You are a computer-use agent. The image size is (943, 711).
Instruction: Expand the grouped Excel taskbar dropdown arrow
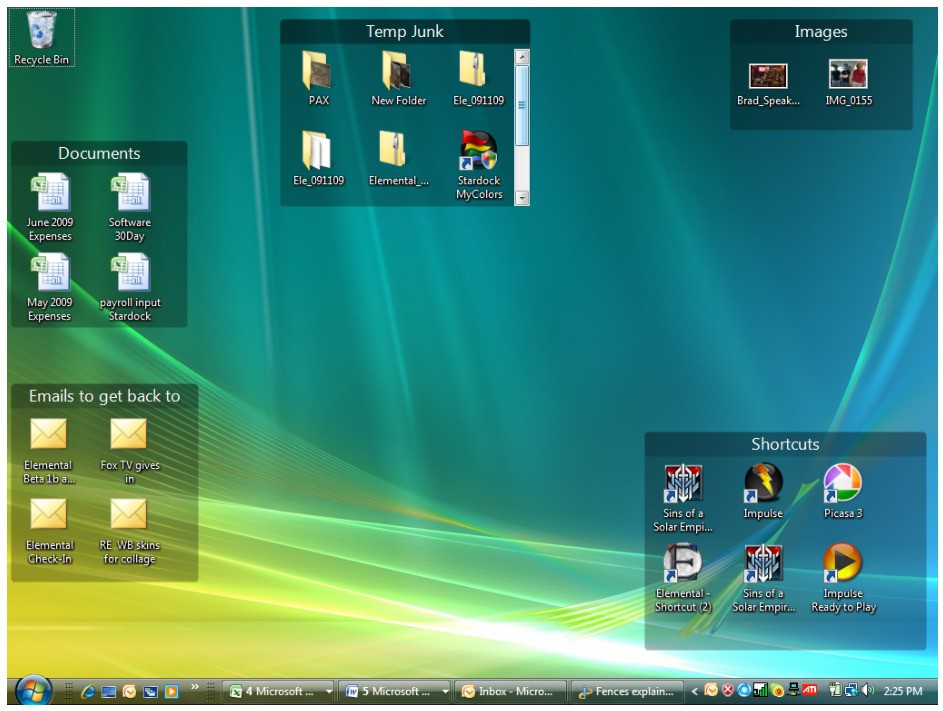[329, 691]
